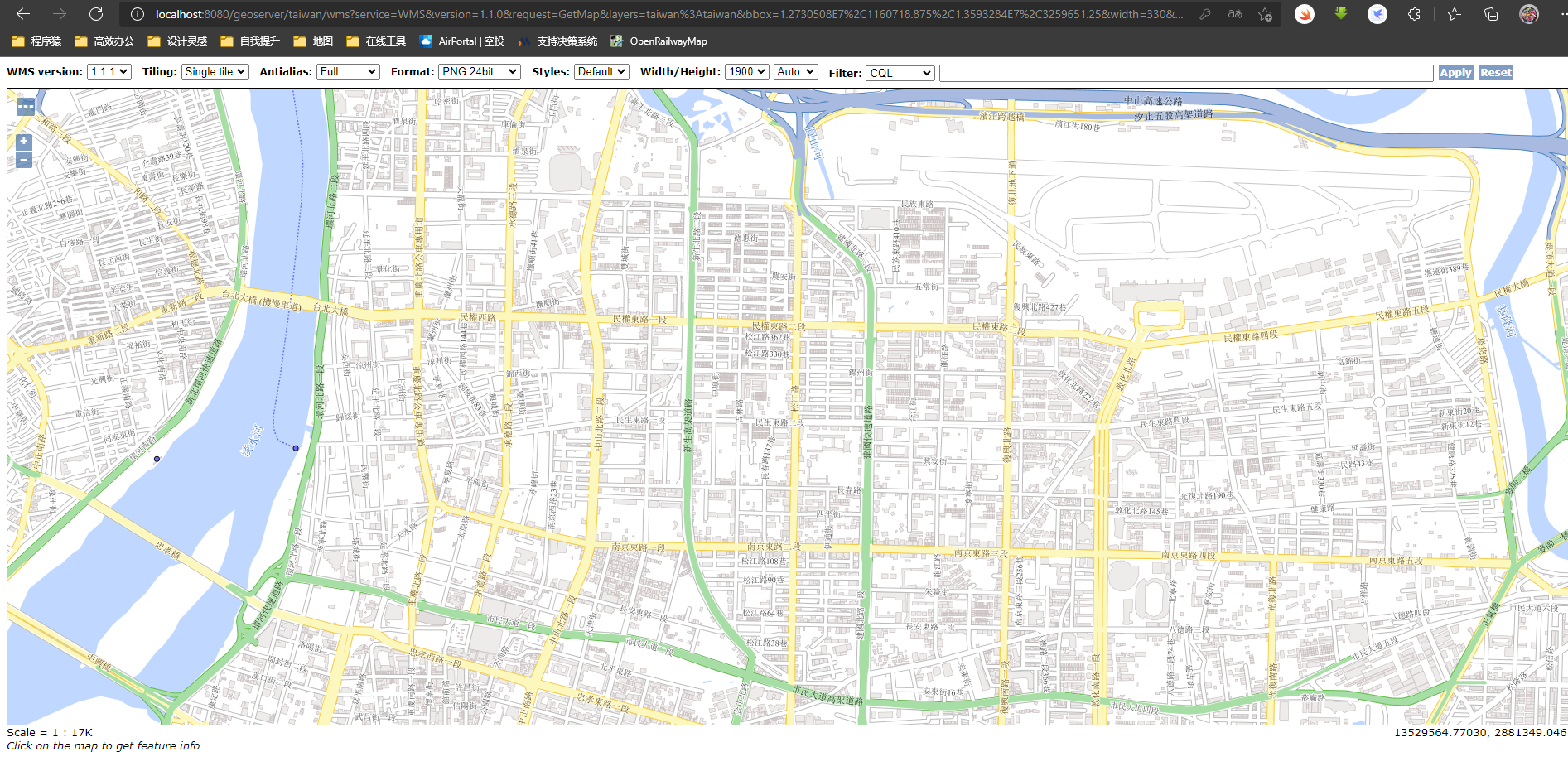Screen dimensions: 1568x776
Task: Open the map options toggle button
Action: [26, 107]
